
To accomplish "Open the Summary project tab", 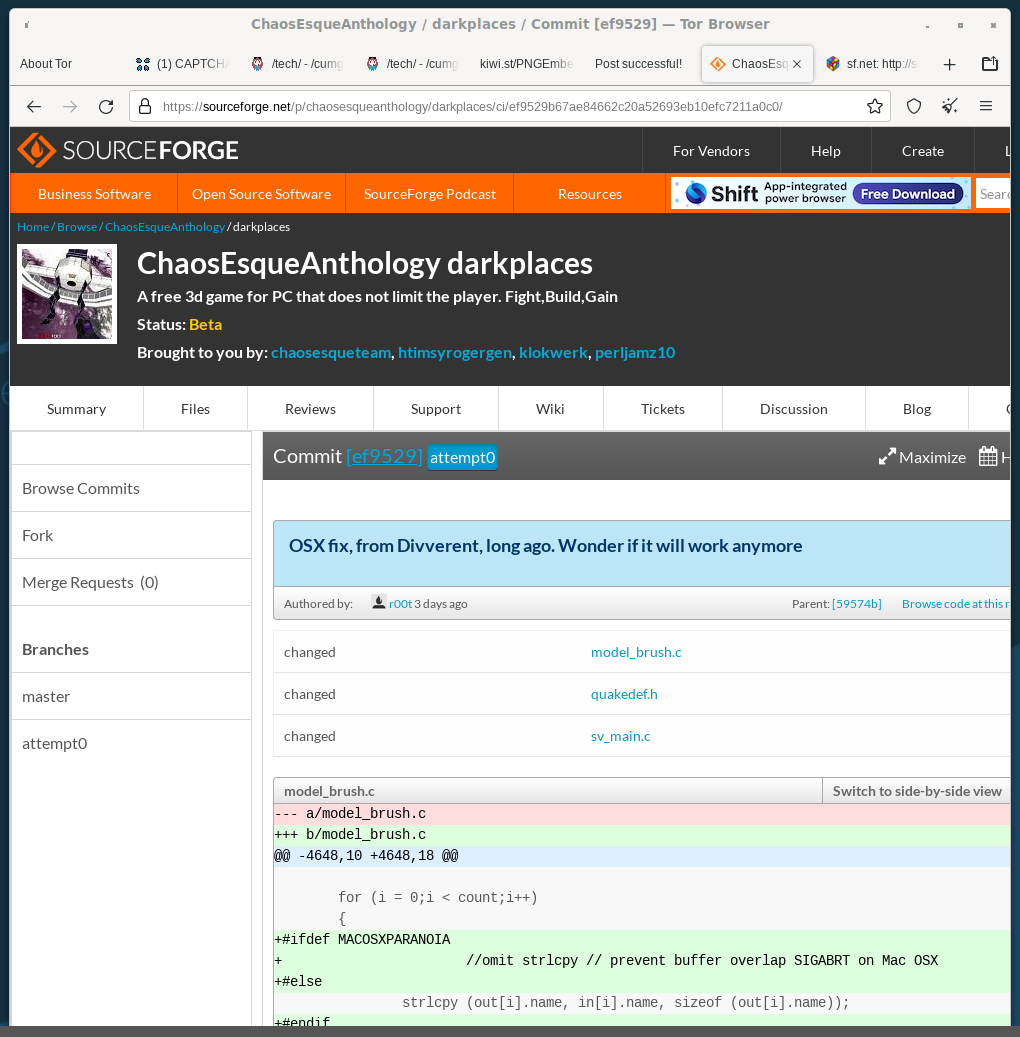I will pos(77,409).
